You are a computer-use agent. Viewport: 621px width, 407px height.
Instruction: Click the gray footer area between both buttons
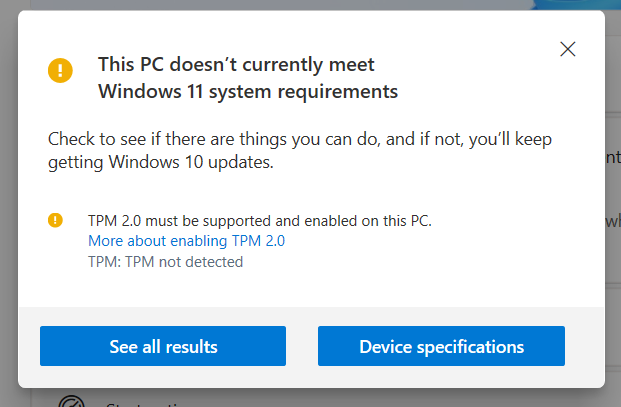[302, 346]
